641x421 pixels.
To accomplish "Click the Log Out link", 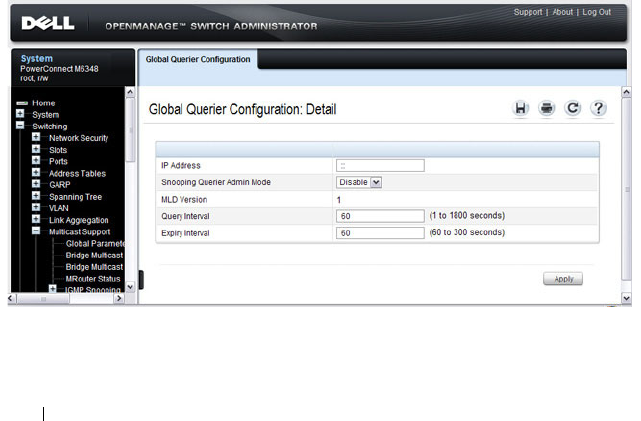I will (x=596, y=12).
